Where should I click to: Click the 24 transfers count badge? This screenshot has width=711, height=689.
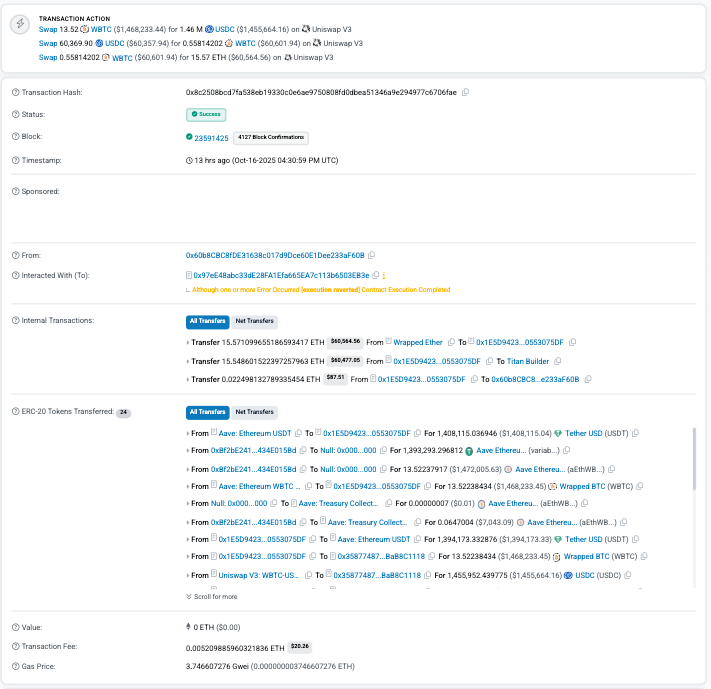(x=123, y=412)
